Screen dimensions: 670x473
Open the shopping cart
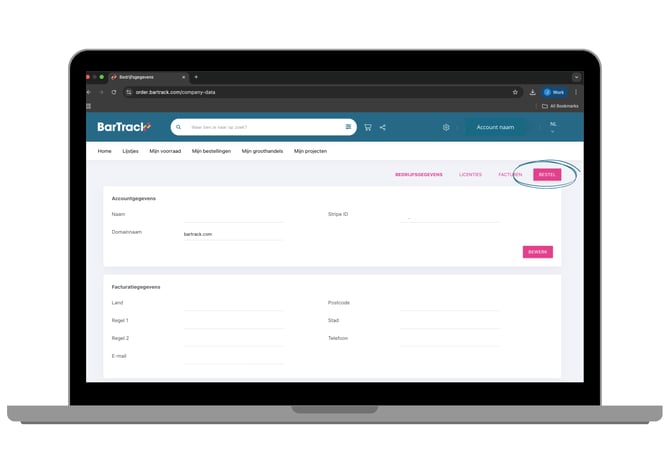coord(367,127)
